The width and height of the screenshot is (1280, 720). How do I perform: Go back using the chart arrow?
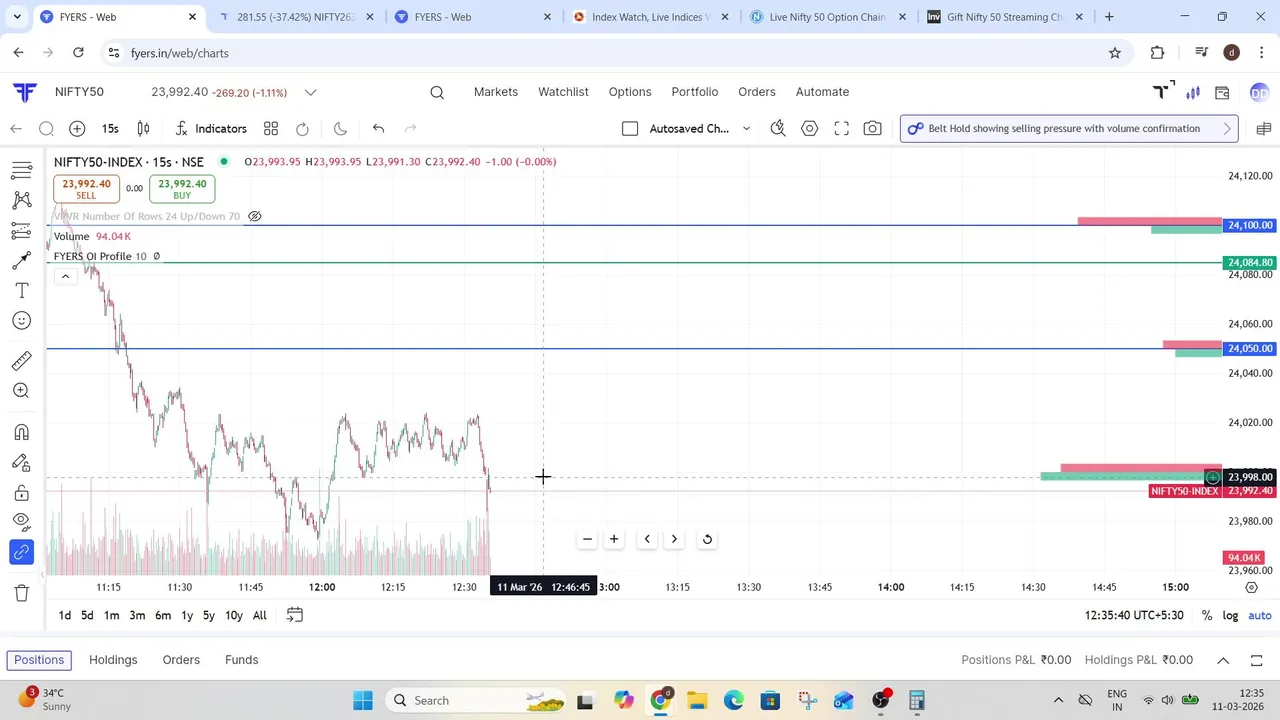point(16,128)
